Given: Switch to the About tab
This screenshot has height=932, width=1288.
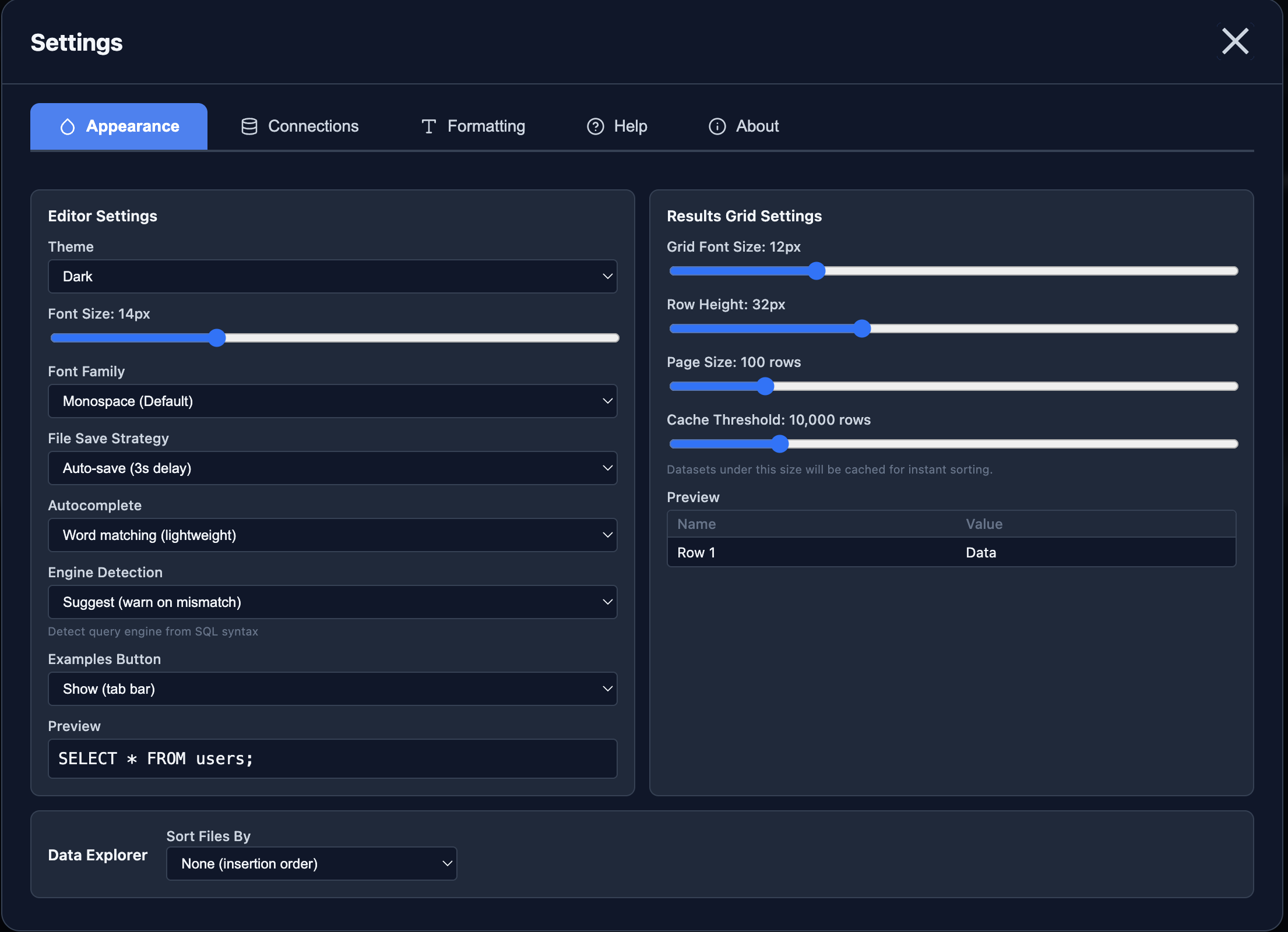Looking at the screenshot, I should (x=744, y=126).
